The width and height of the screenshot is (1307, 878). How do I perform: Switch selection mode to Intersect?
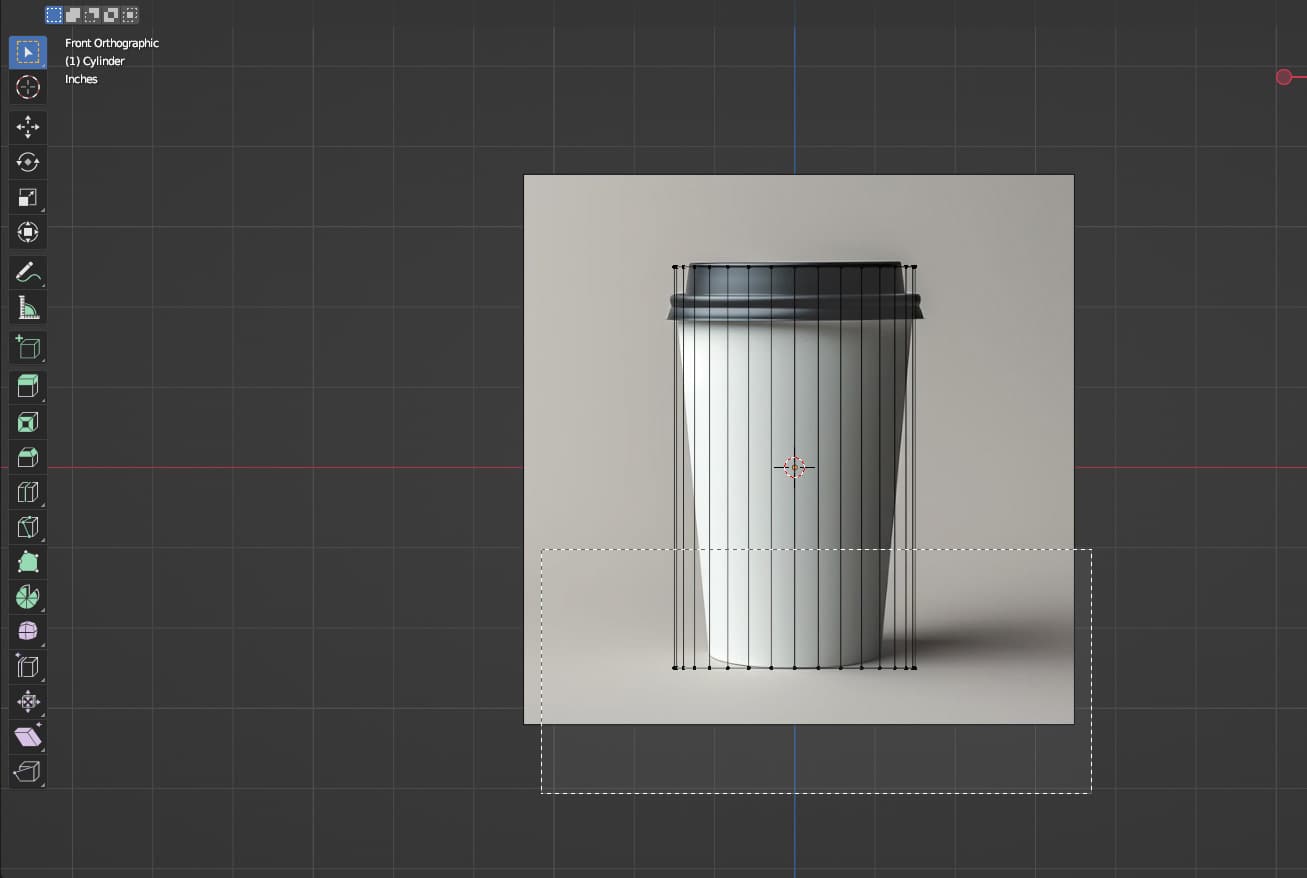(x=130, y=15)
